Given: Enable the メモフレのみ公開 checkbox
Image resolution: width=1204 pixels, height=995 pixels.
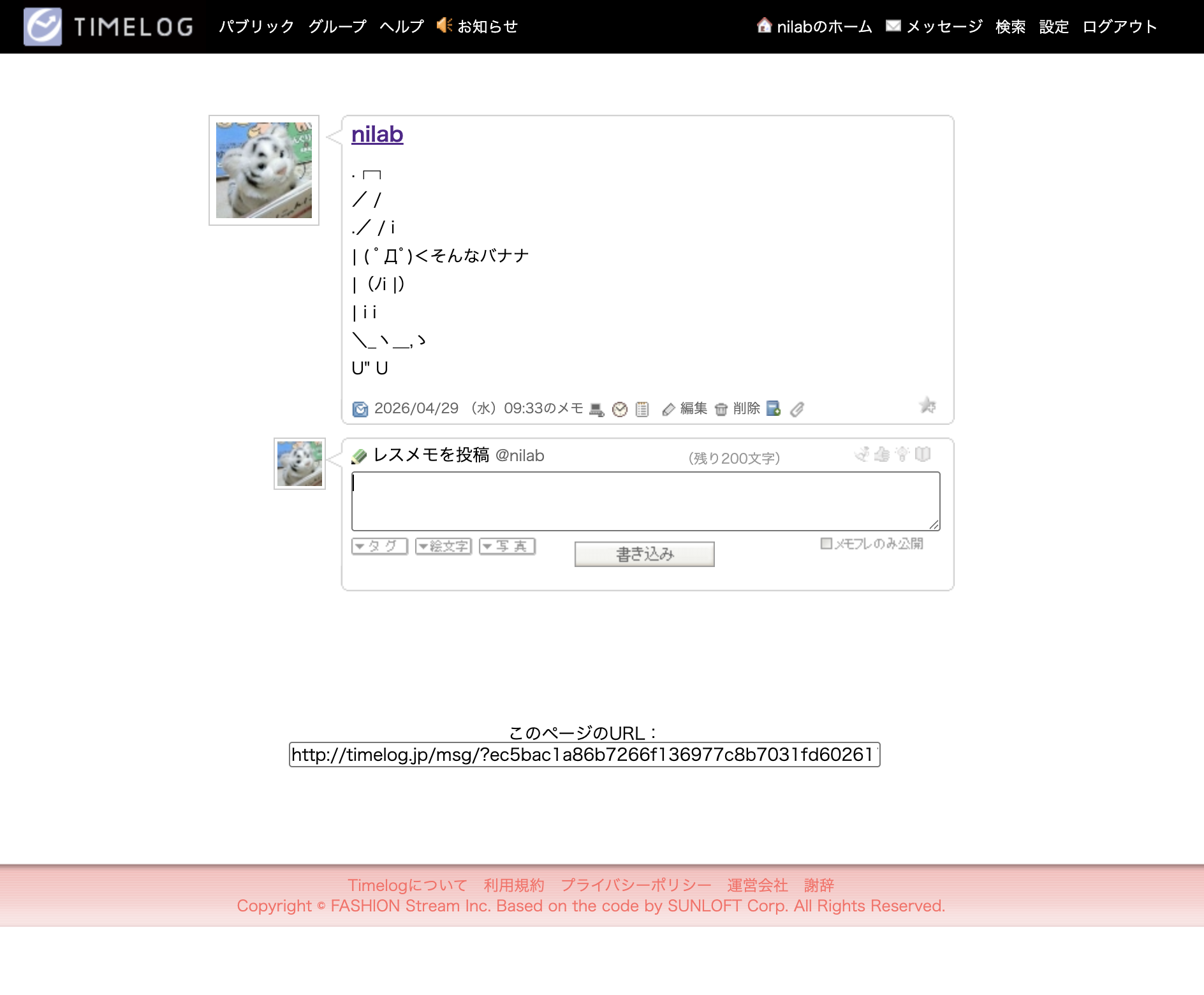Looking at the screenshot, I should [826, 543].
